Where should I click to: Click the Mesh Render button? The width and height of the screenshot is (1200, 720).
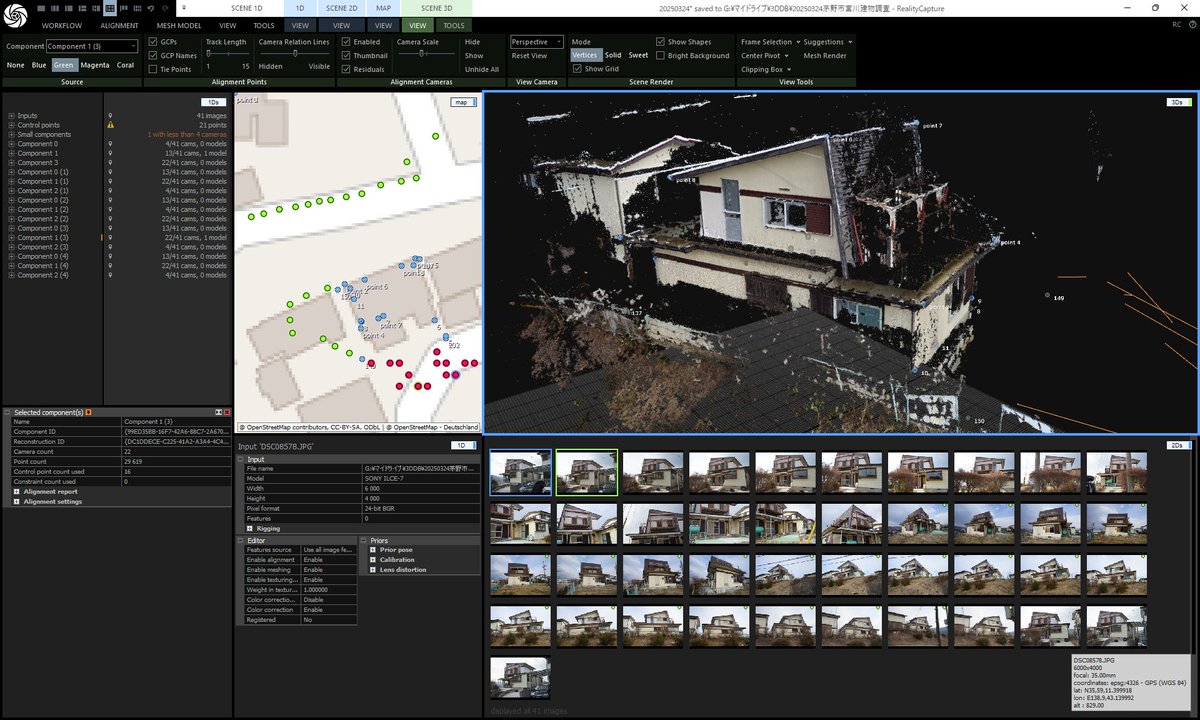824,56
